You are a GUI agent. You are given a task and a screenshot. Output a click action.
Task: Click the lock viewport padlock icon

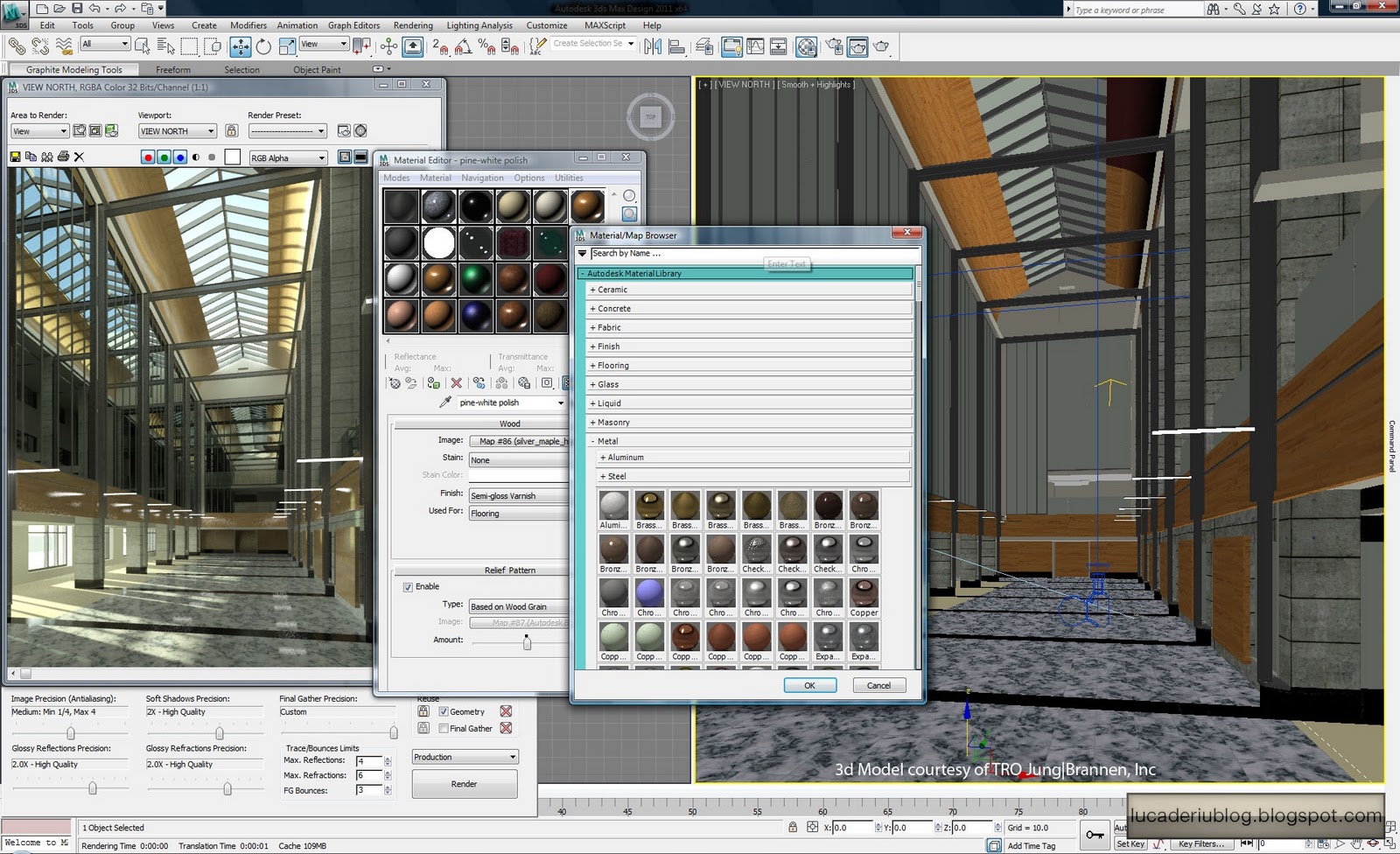tap(232, 130)
